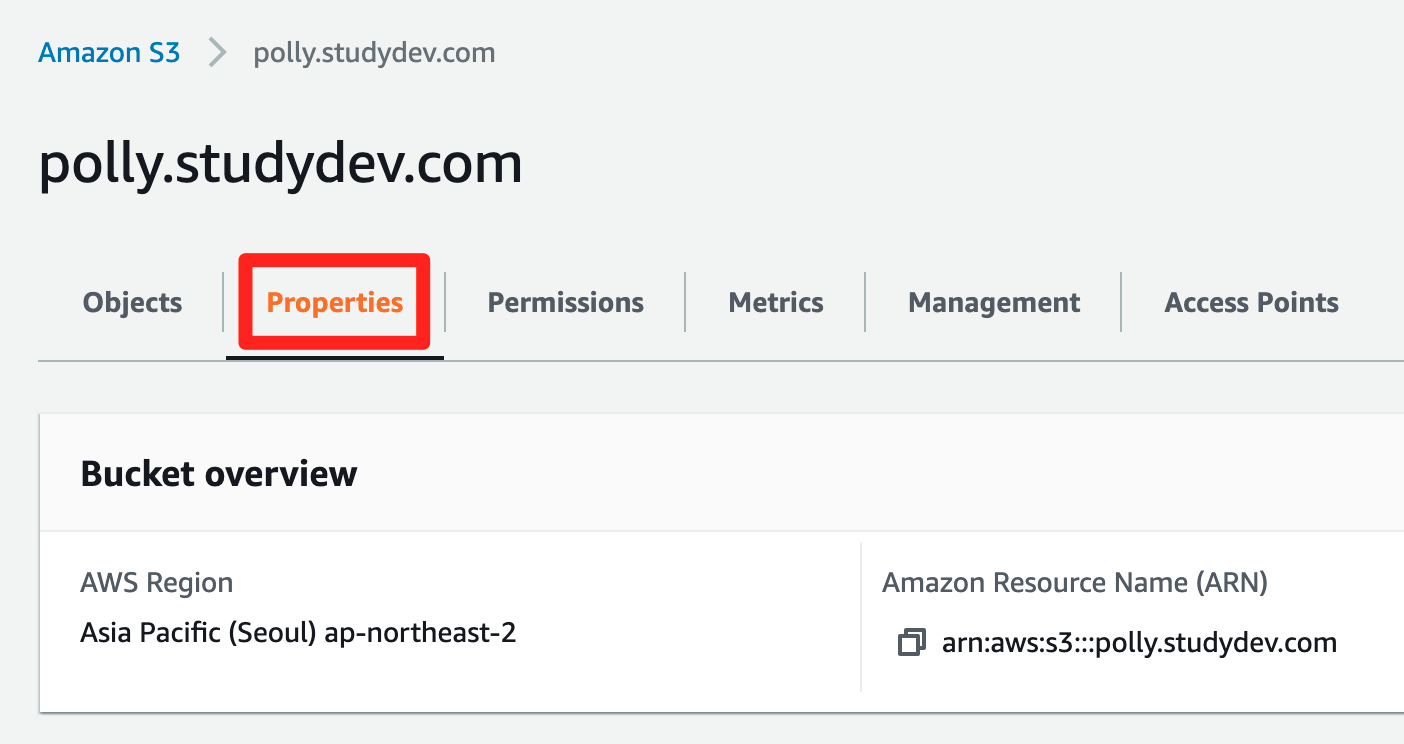Screen dimensions: 1404x744
Task: Open the Permissions tab
Action: tap(565, 302)
